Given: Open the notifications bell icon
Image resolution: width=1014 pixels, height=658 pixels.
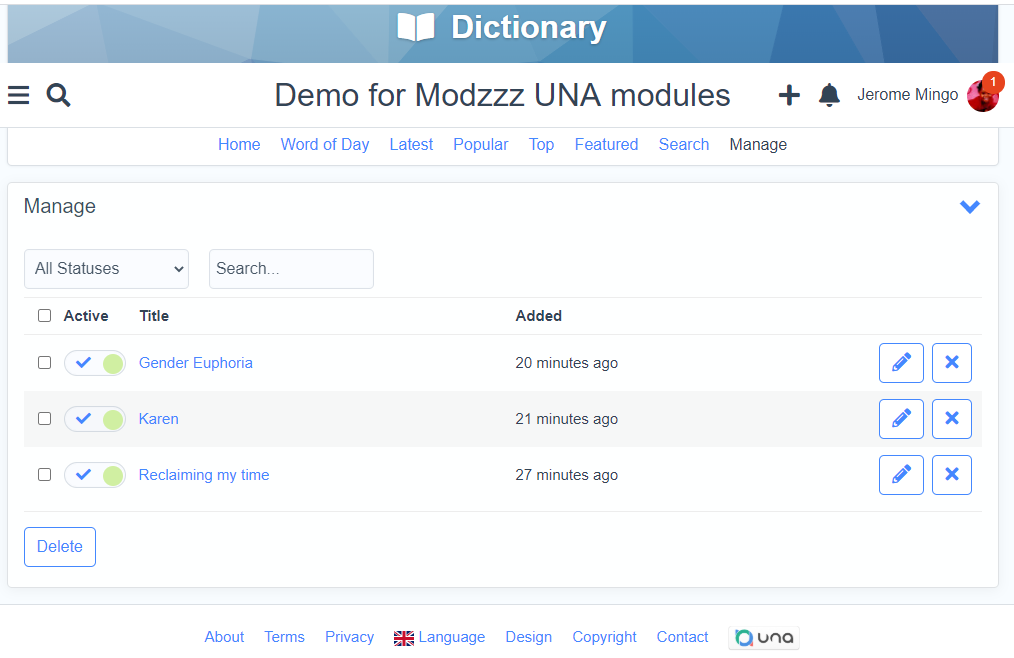Looking at the screenshot, I should (829, 95).
